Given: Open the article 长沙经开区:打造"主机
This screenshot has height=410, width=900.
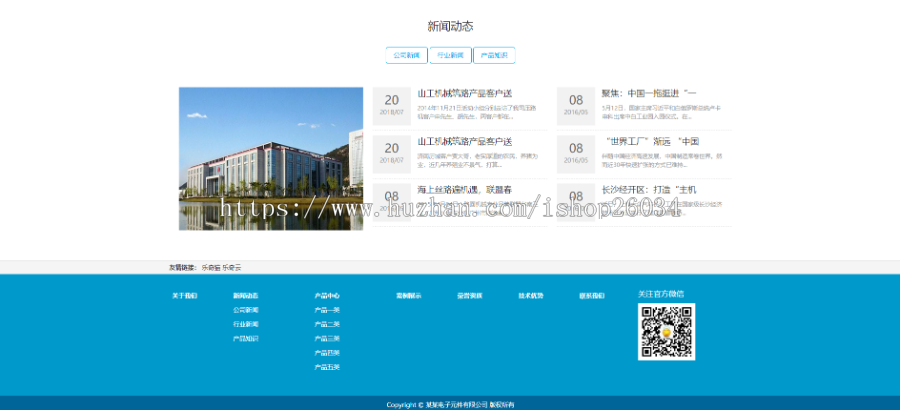Looking at the screenshot, I should [x=649, y=189].
